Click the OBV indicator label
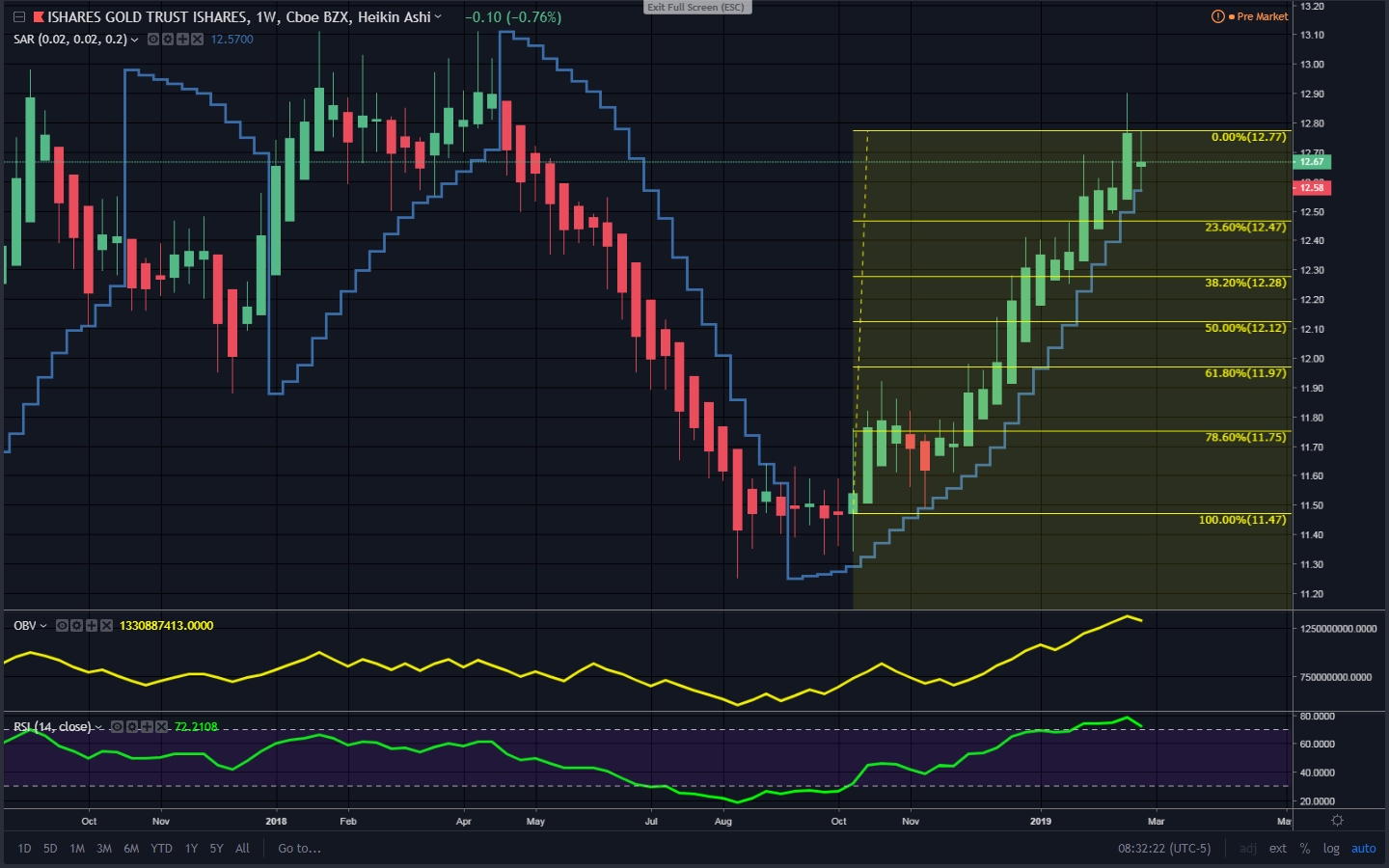This screenshot has height=868, width=1389. pos(25,626)
